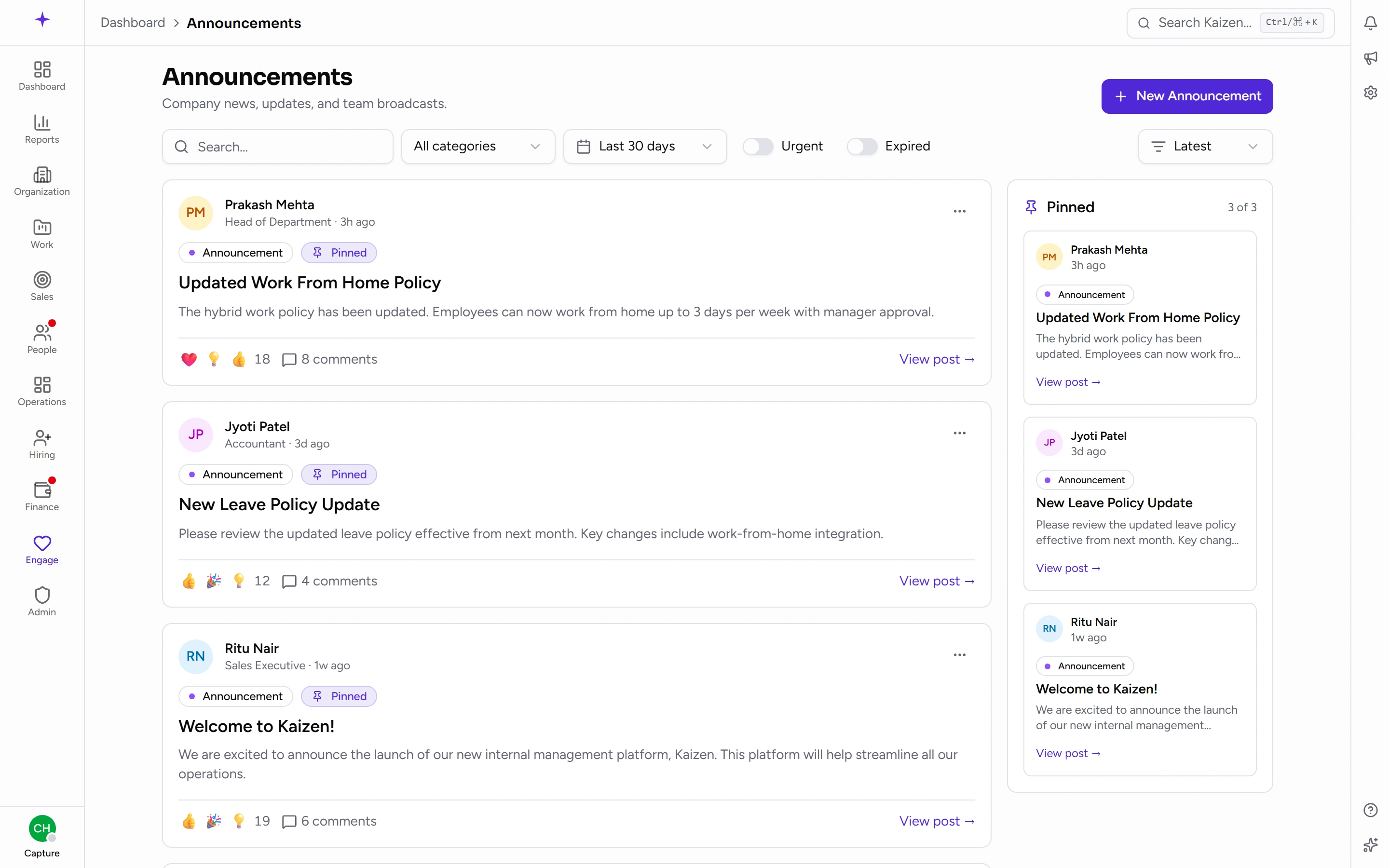Click Dashboard breadcrumb link
This screenshot has width=1389, height=868.
tap(133, 23)
